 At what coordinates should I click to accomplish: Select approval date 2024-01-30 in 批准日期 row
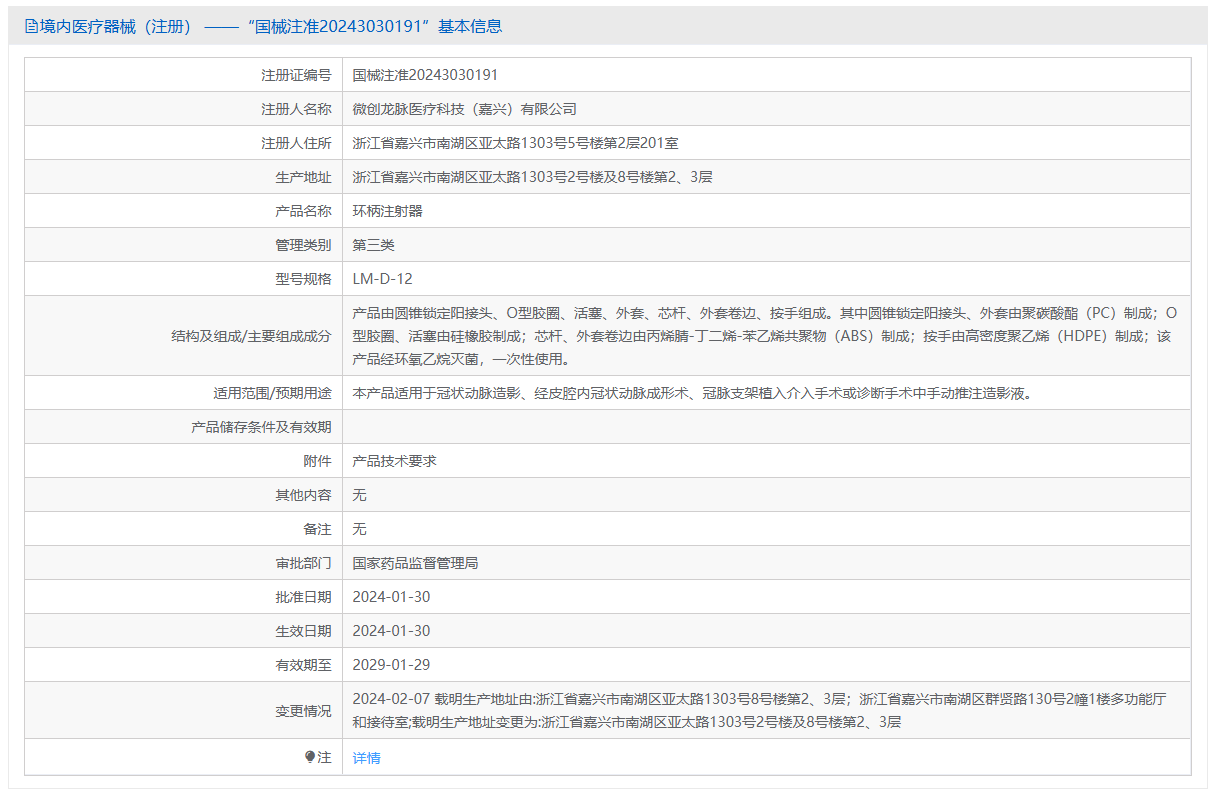391,597
